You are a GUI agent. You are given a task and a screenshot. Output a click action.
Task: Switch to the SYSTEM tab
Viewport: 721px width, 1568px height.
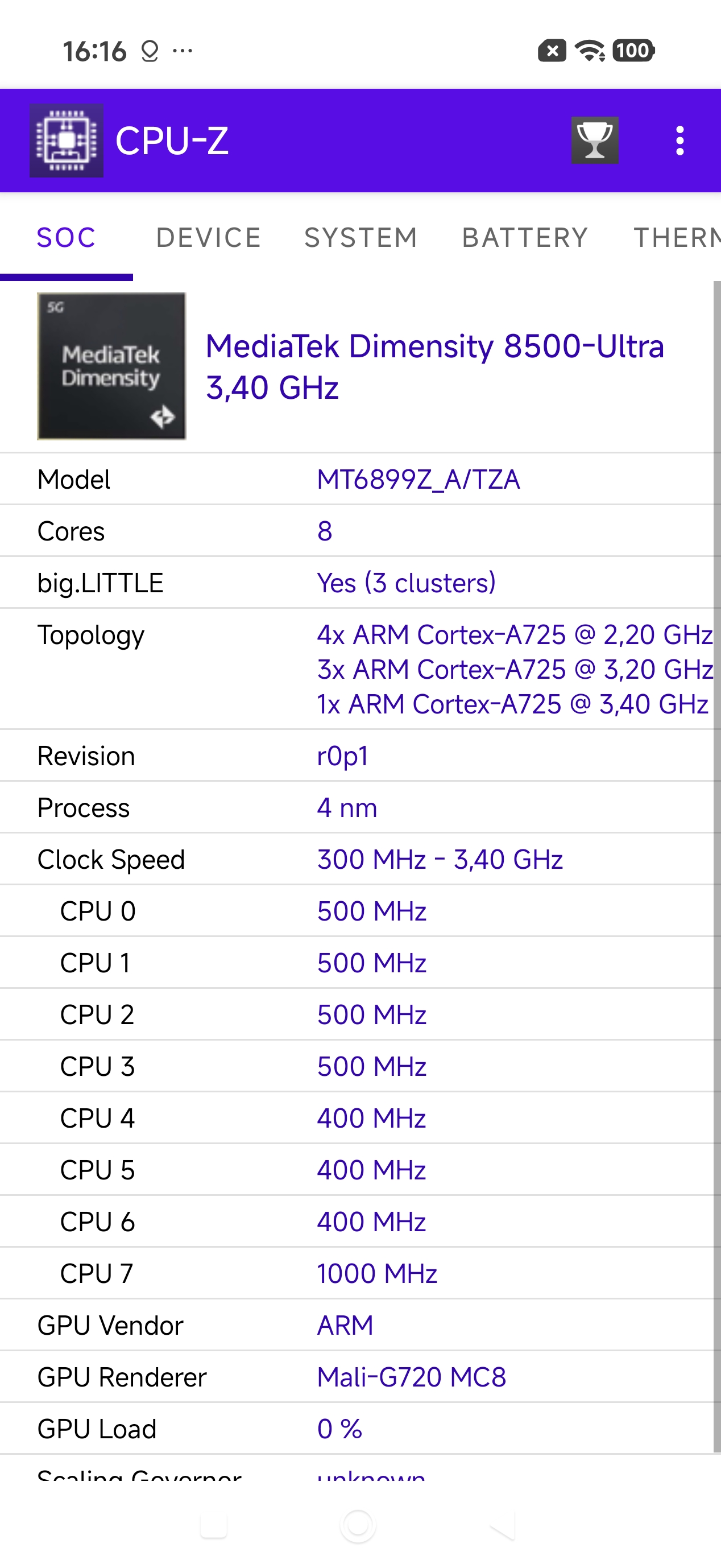[x=361, y=238]
